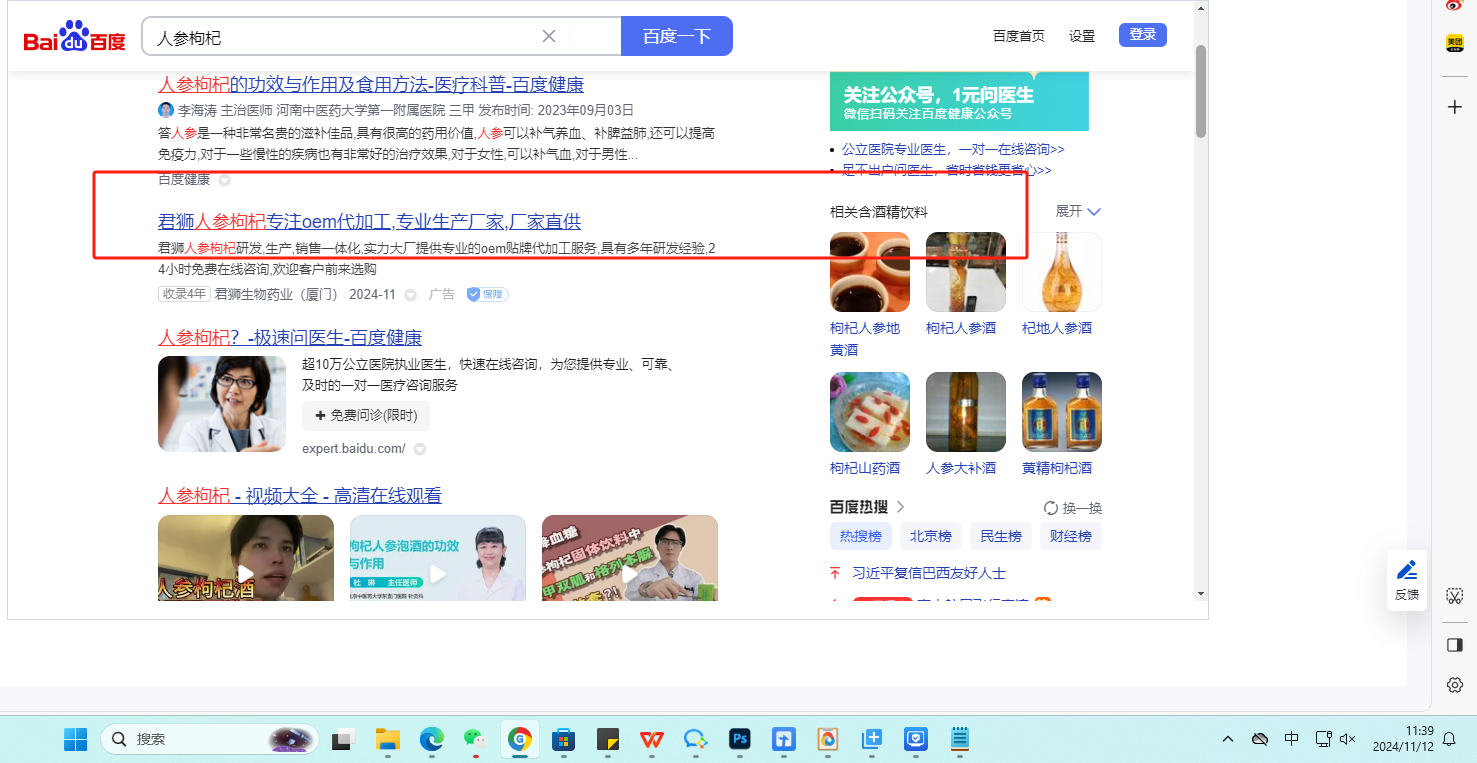Go to 百度首页

(1019, 36)
